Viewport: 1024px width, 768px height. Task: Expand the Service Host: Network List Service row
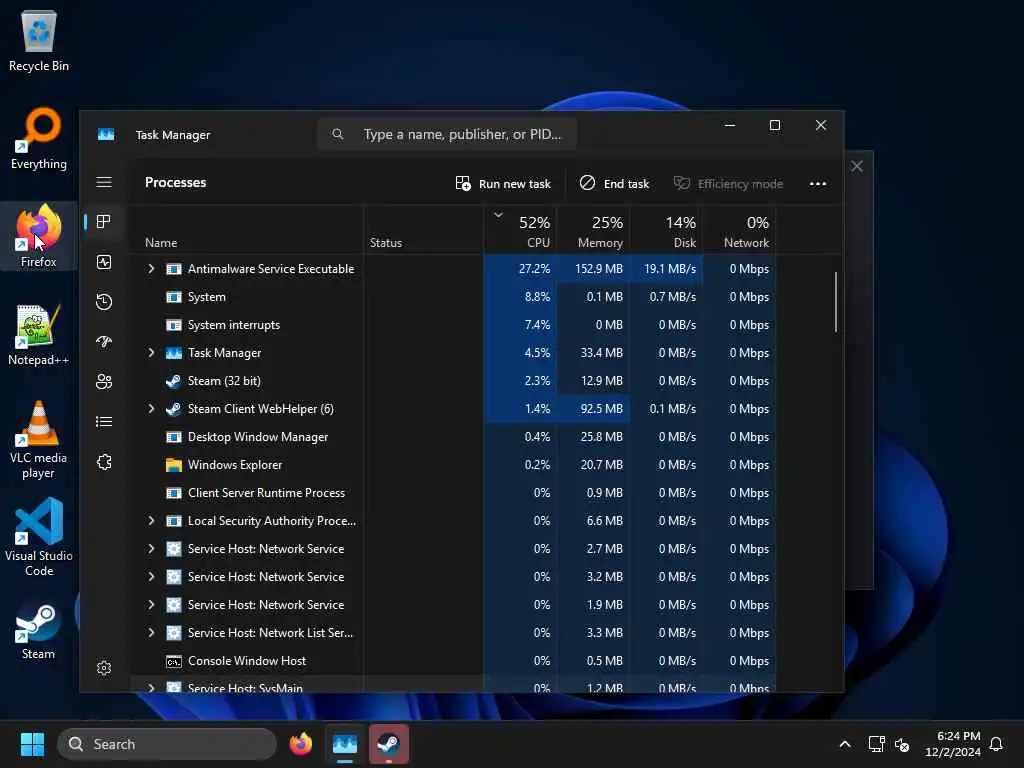coord(151,633)
